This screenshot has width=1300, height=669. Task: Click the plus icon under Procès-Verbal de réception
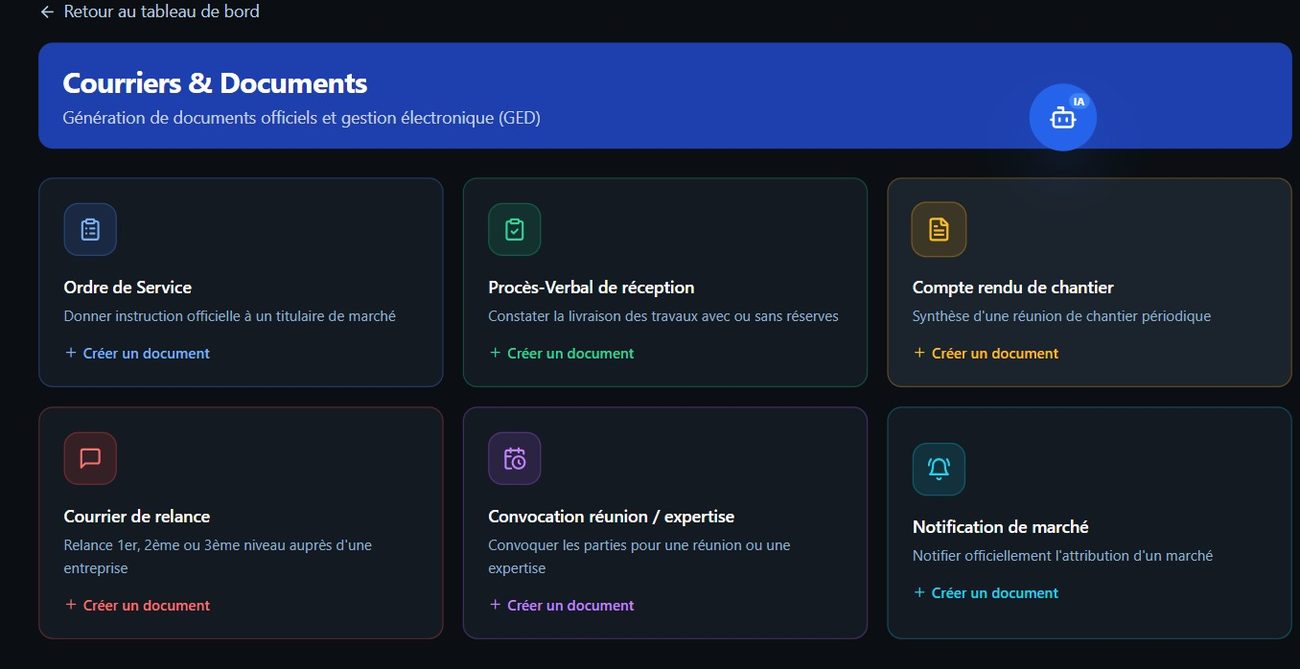495,353
